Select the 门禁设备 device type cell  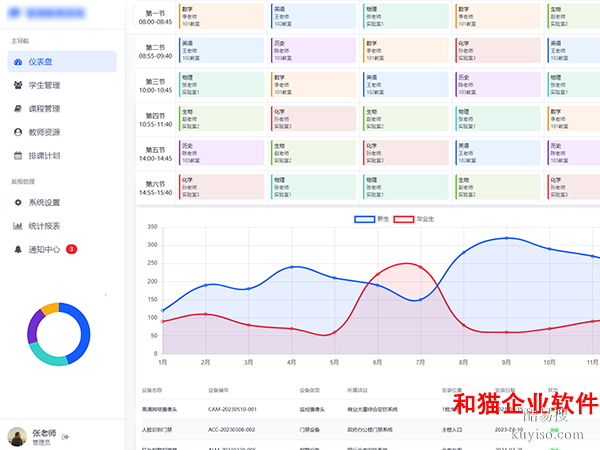click(310, 430)
